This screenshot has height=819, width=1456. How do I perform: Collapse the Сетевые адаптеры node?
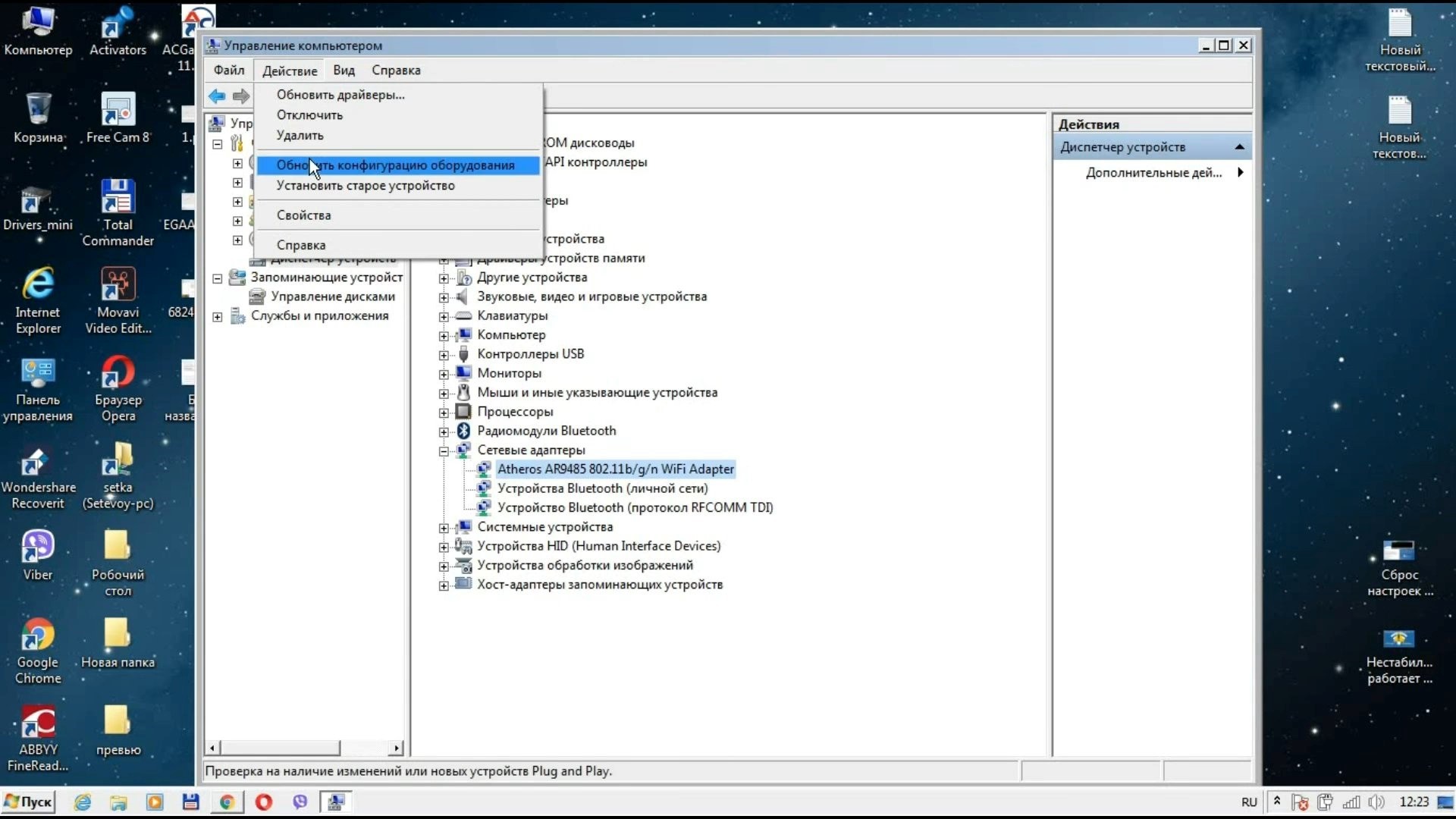444,450
